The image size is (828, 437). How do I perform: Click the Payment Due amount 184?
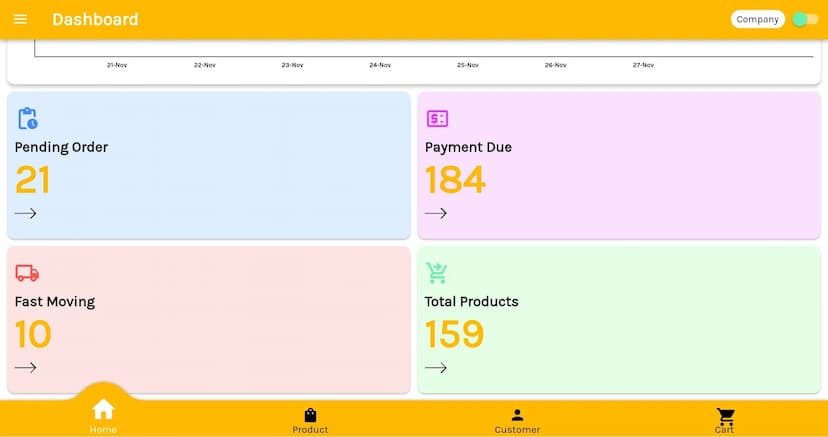coord(455,180)
